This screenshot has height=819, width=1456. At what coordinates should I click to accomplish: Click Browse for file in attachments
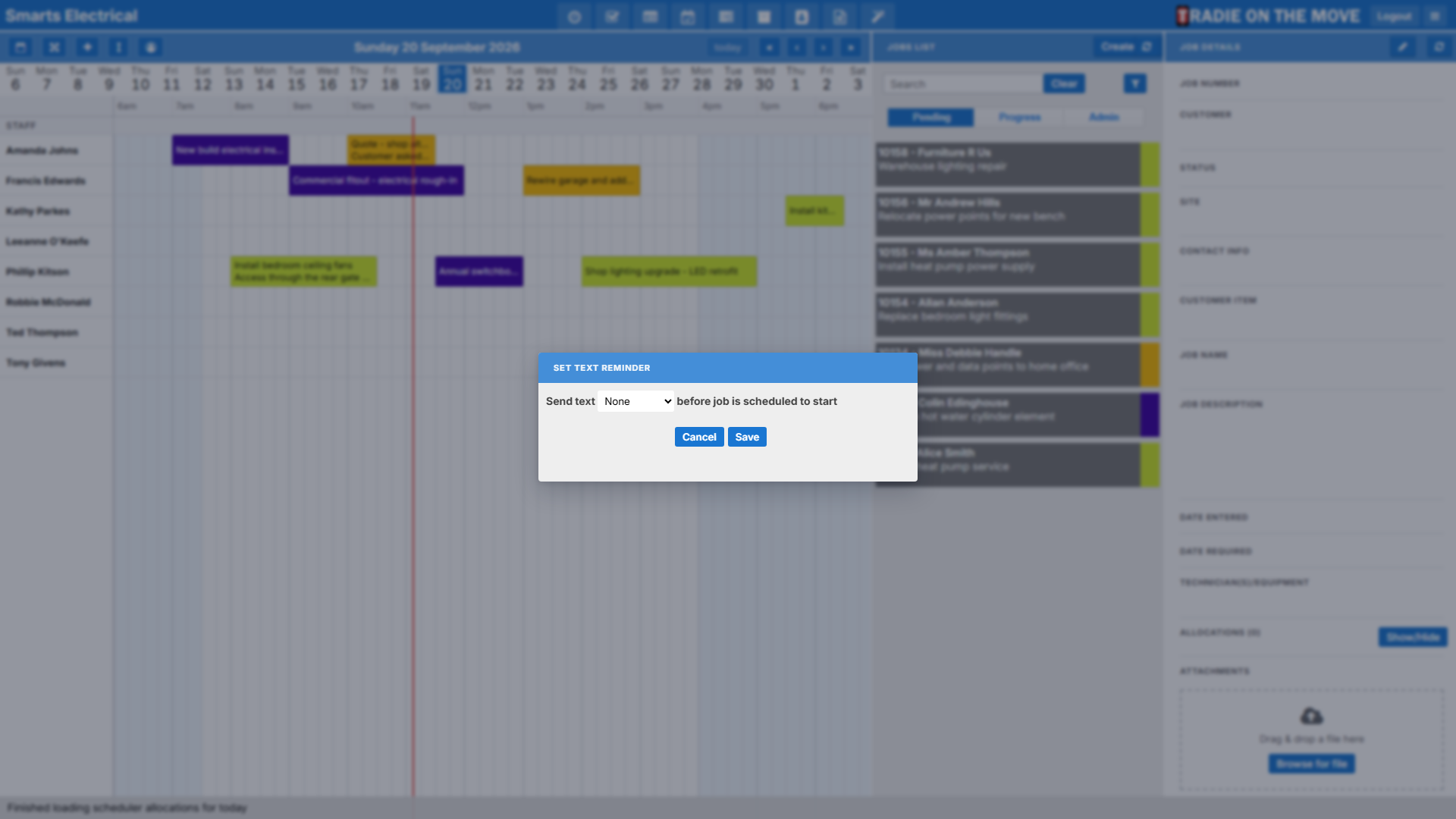1312,764
